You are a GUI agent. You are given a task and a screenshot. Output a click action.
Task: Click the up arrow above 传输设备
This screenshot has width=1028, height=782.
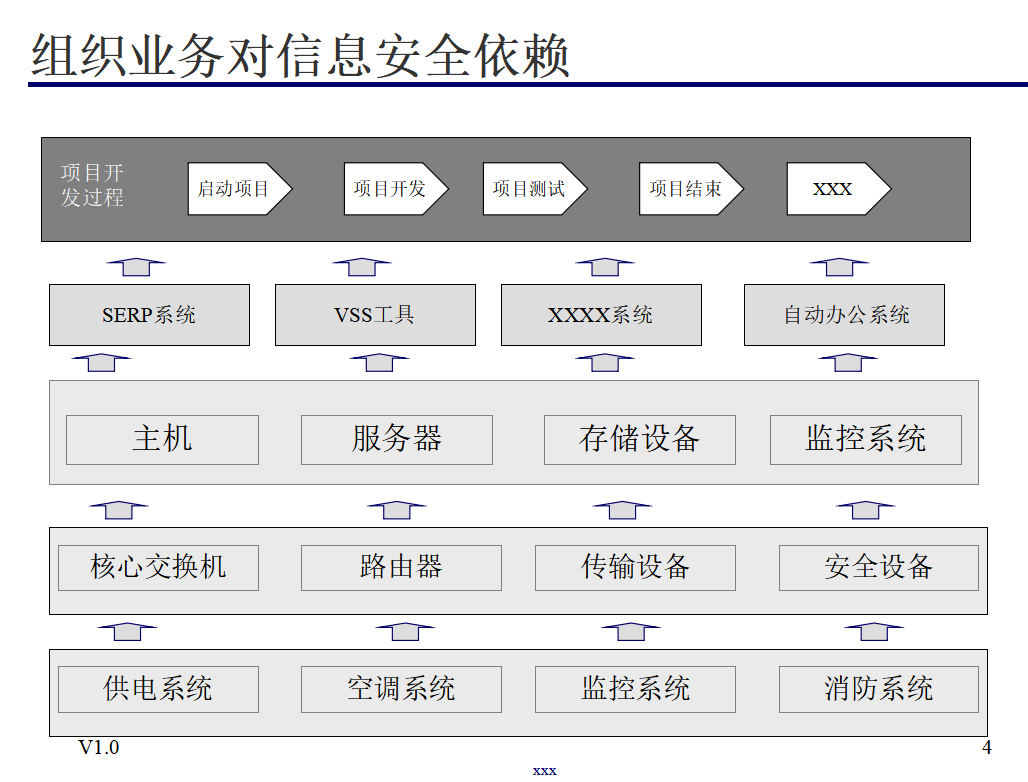(622, 510)
